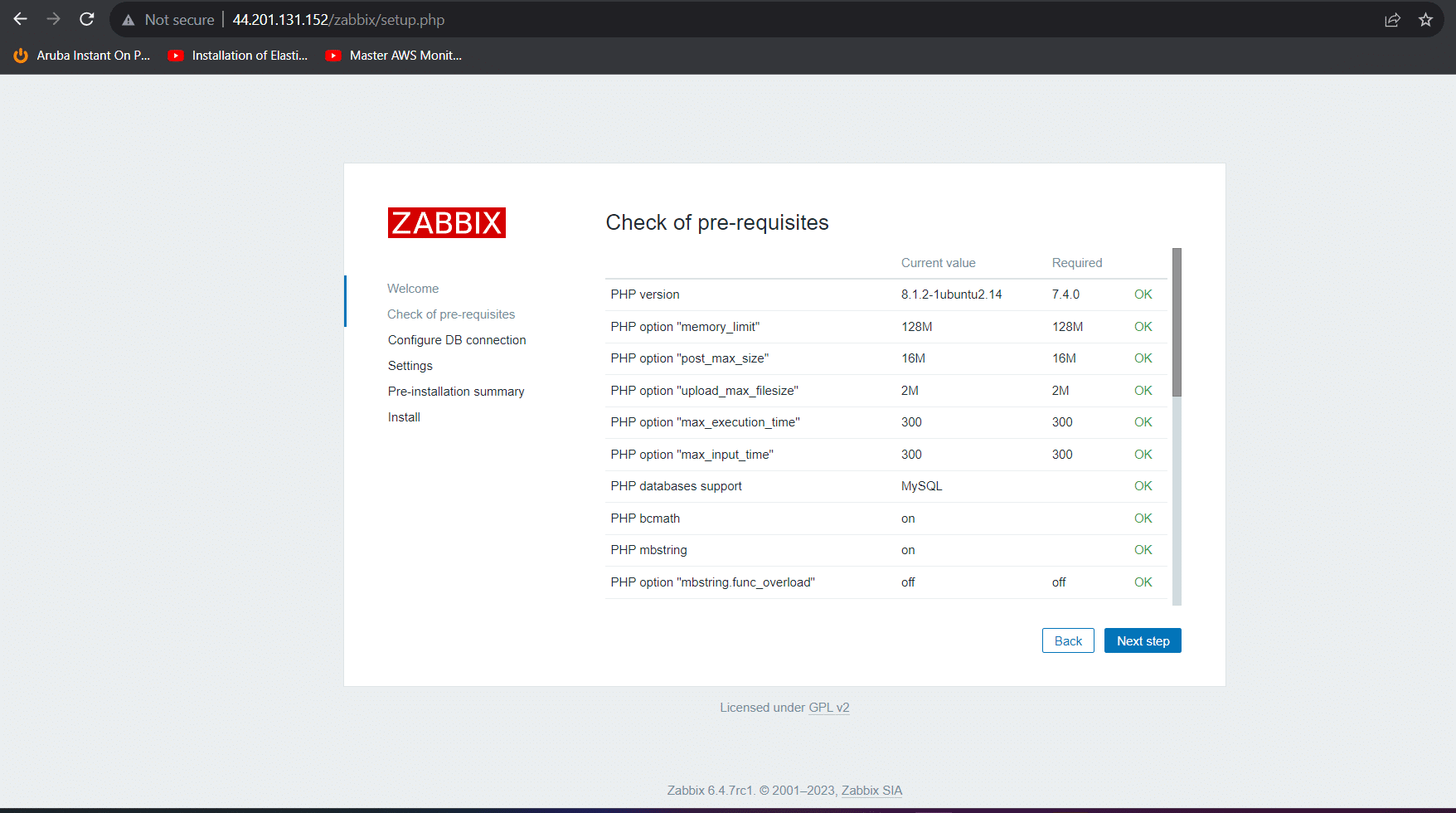Click the 'PHP version' row label
The width and height of the screenshot is (1456, 813).
coord(645,295)
